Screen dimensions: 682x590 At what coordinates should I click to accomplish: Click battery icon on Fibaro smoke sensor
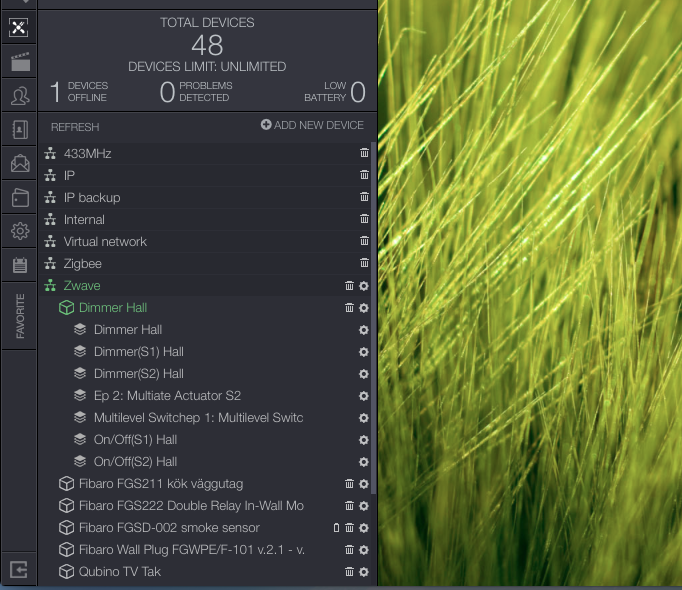pos(336,528)
